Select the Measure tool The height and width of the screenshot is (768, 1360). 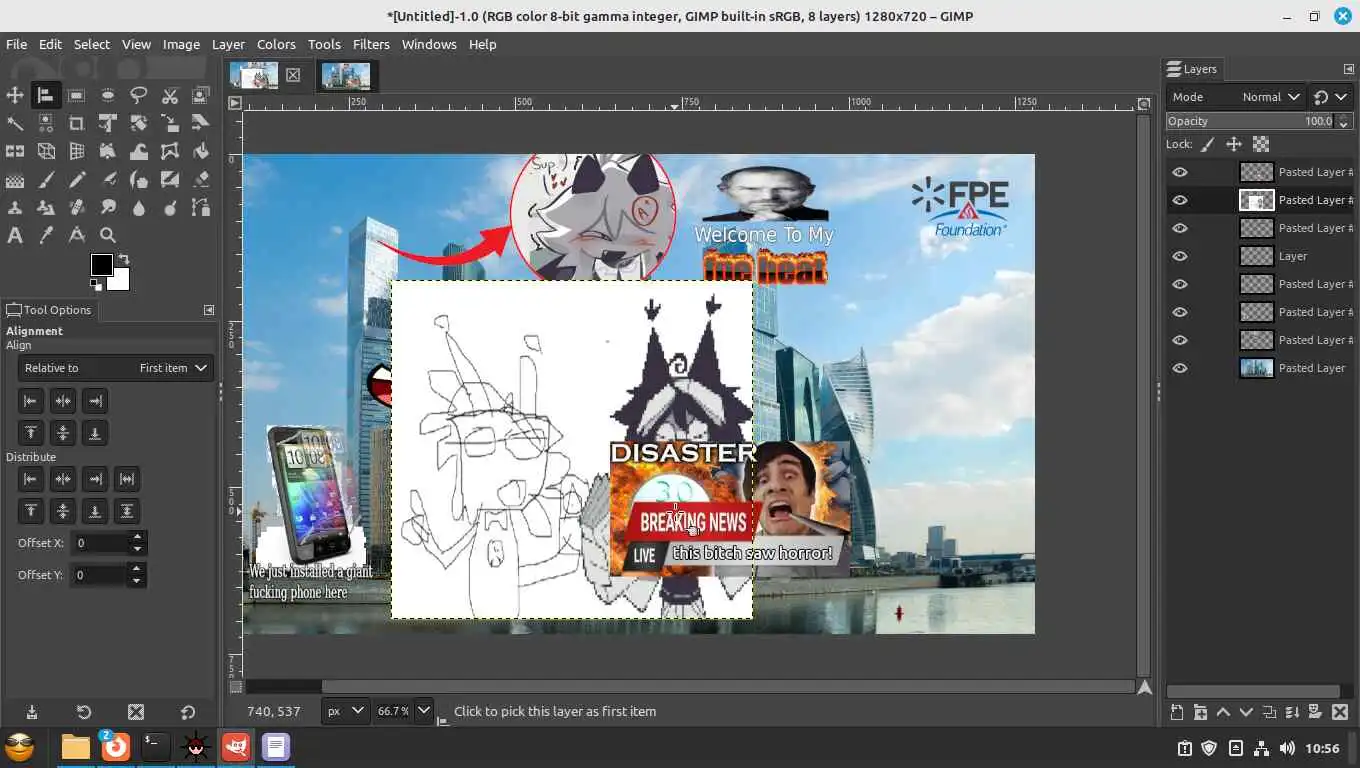77,236
